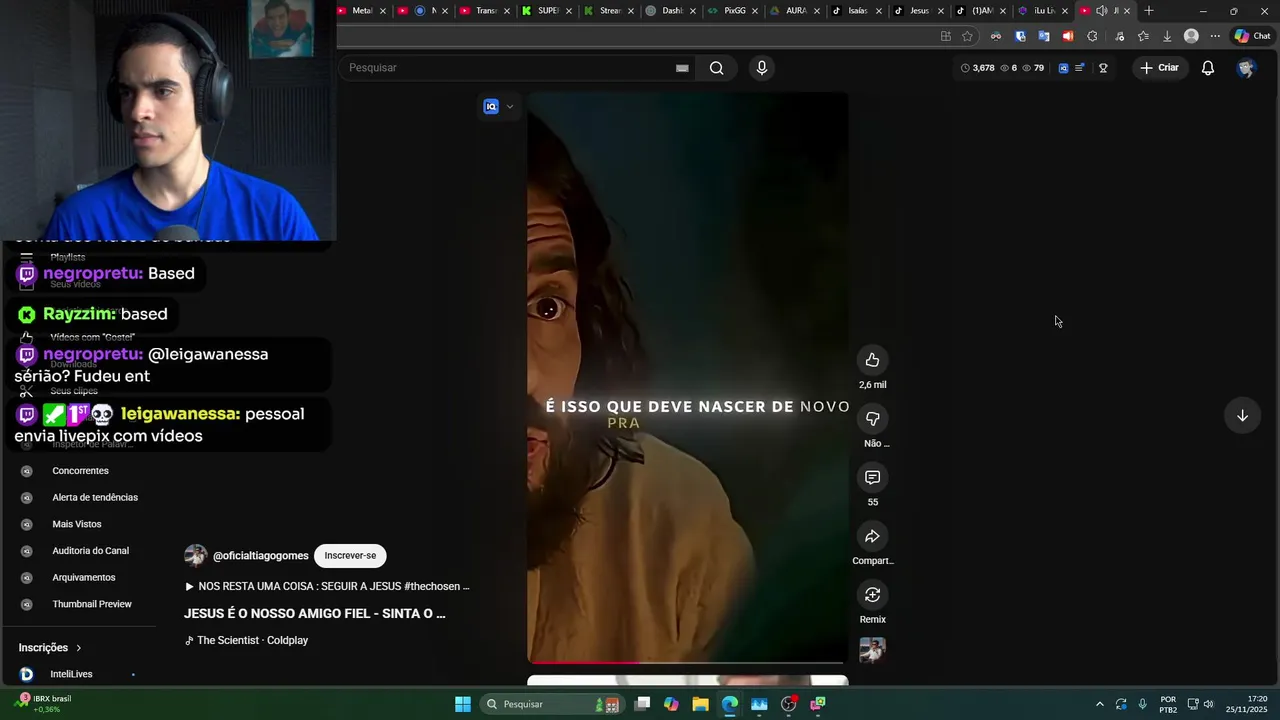Share the Short with Compartilhar icon
Image resolution: width=1280 pixels, height=720 pixels.
coord(872,537)
